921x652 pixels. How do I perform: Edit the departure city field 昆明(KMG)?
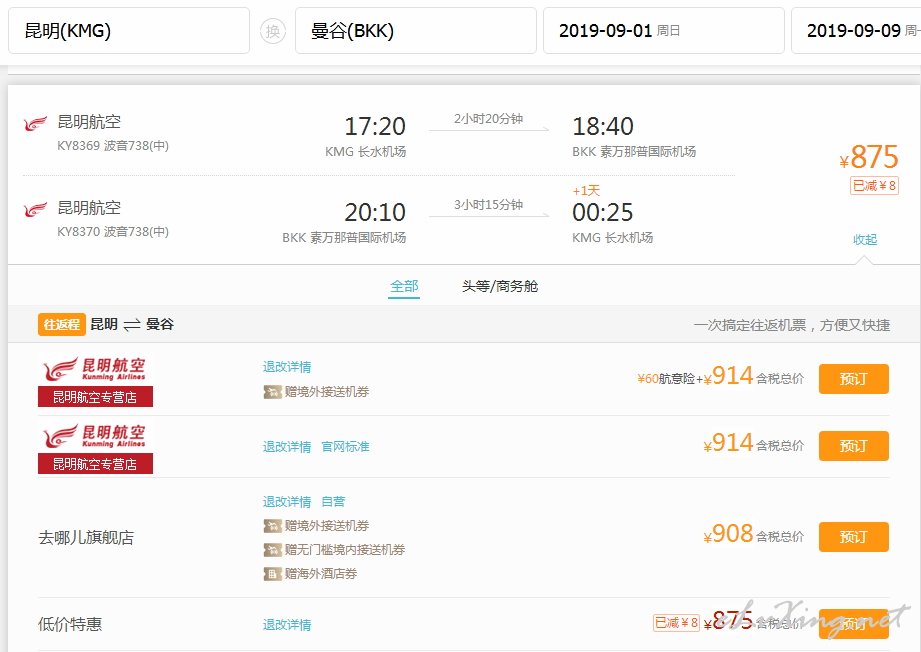tap(129, 31)
